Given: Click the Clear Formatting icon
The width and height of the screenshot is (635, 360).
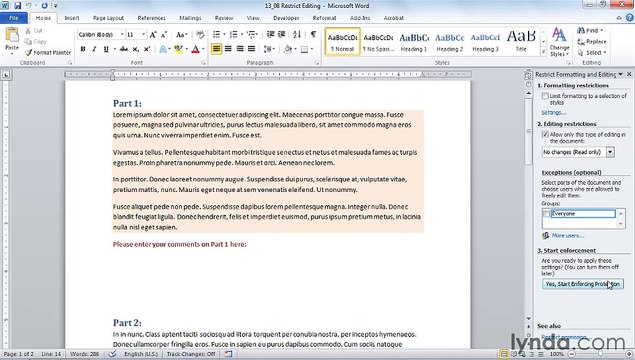Looking at the screenshot, I should (200, 35).
